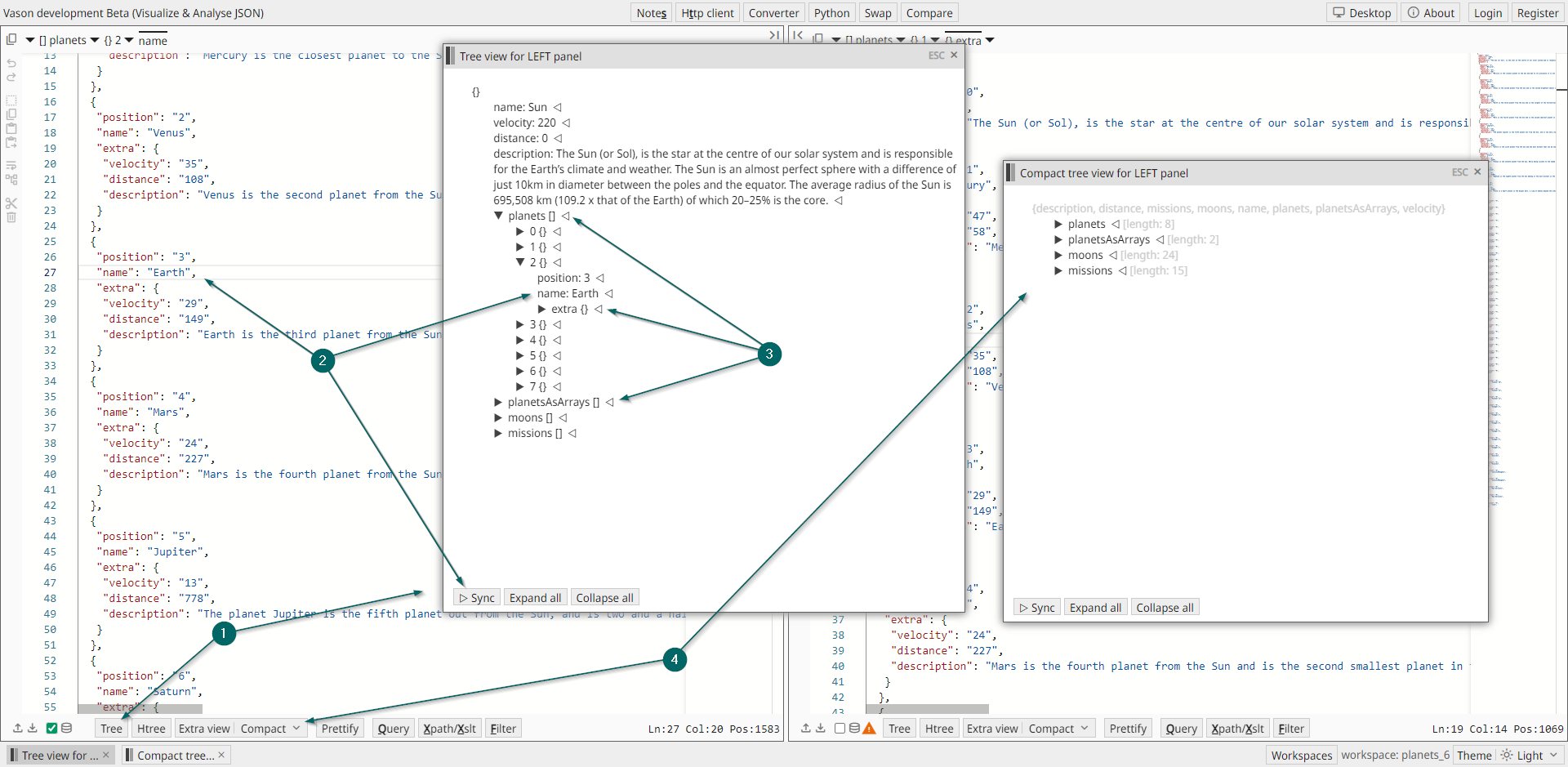Toggle the Light theme switcher
The height and width of the screenshot is (767, 1568).
[x=1530, y=756]
